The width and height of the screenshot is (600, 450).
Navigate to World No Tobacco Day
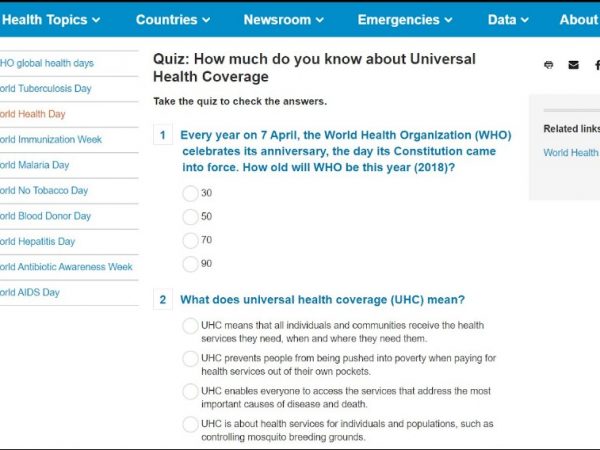click(x=45, y=190)
